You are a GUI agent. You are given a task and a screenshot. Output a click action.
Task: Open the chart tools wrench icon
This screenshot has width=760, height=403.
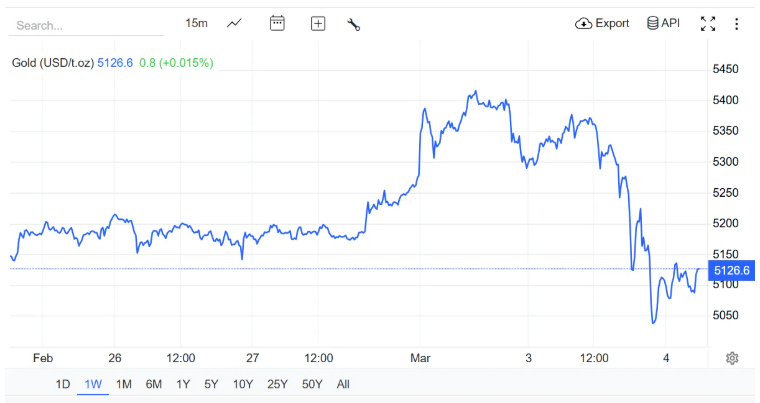[x=353, y=23]
